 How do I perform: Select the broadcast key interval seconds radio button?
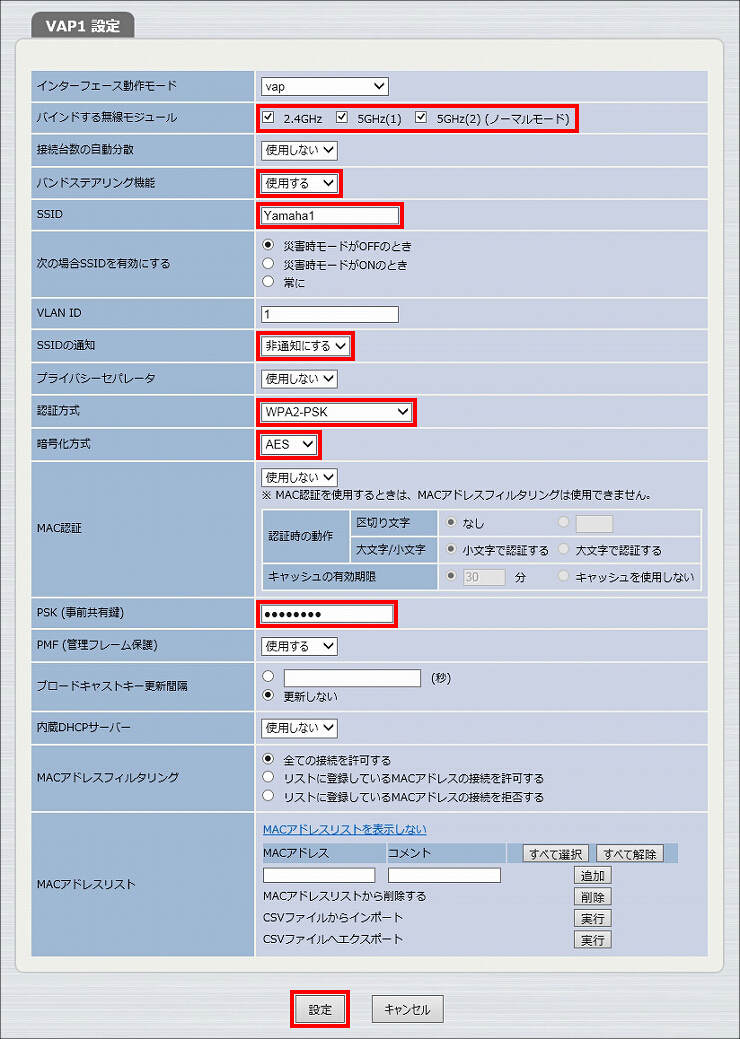coord(268,677)
